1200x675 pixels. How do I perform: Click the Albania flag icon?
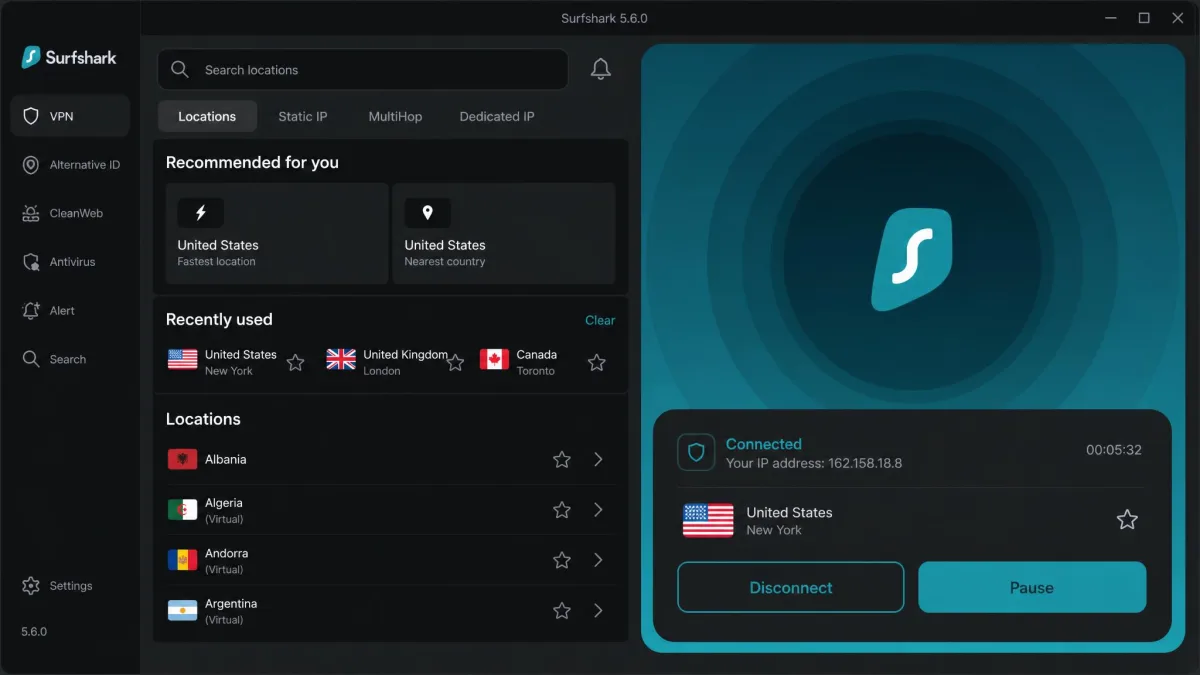pos(182,459)
